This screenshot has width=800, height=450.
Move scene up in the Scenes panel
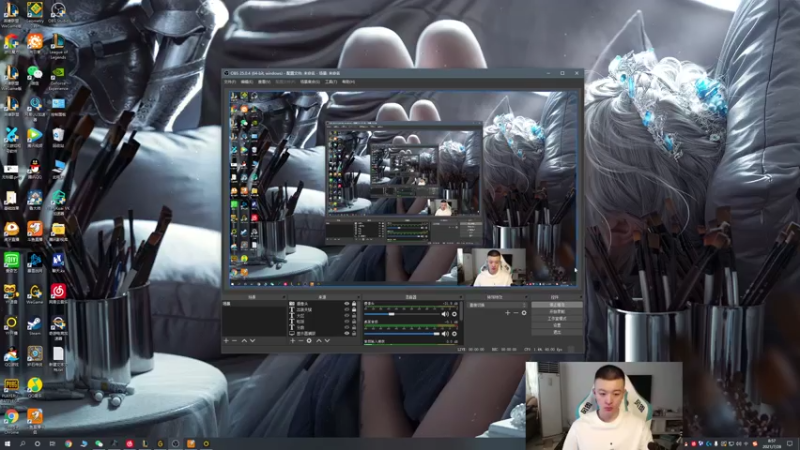click(244, 340)
